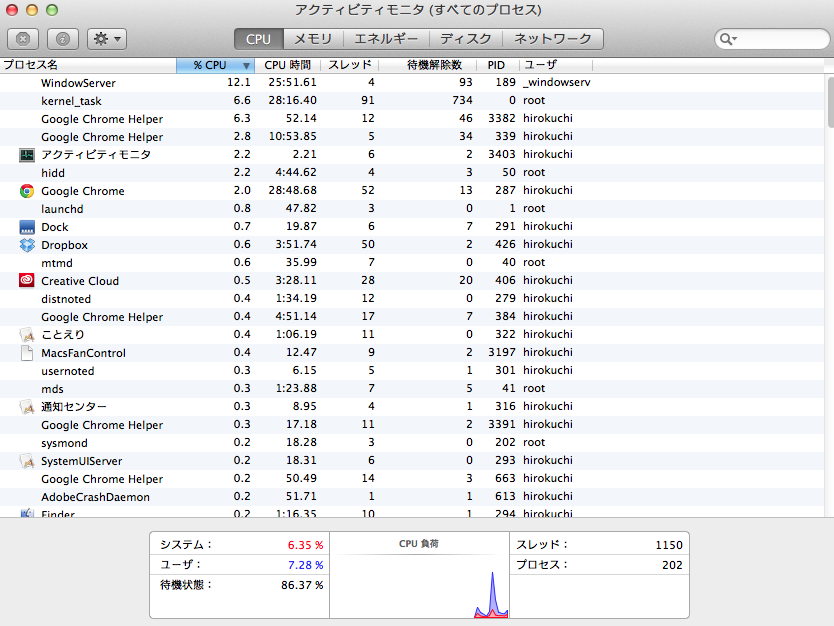Screen dimensions: 834x626
Task: Click the Creative Cloud process name
Action: (x=80, y=281)
